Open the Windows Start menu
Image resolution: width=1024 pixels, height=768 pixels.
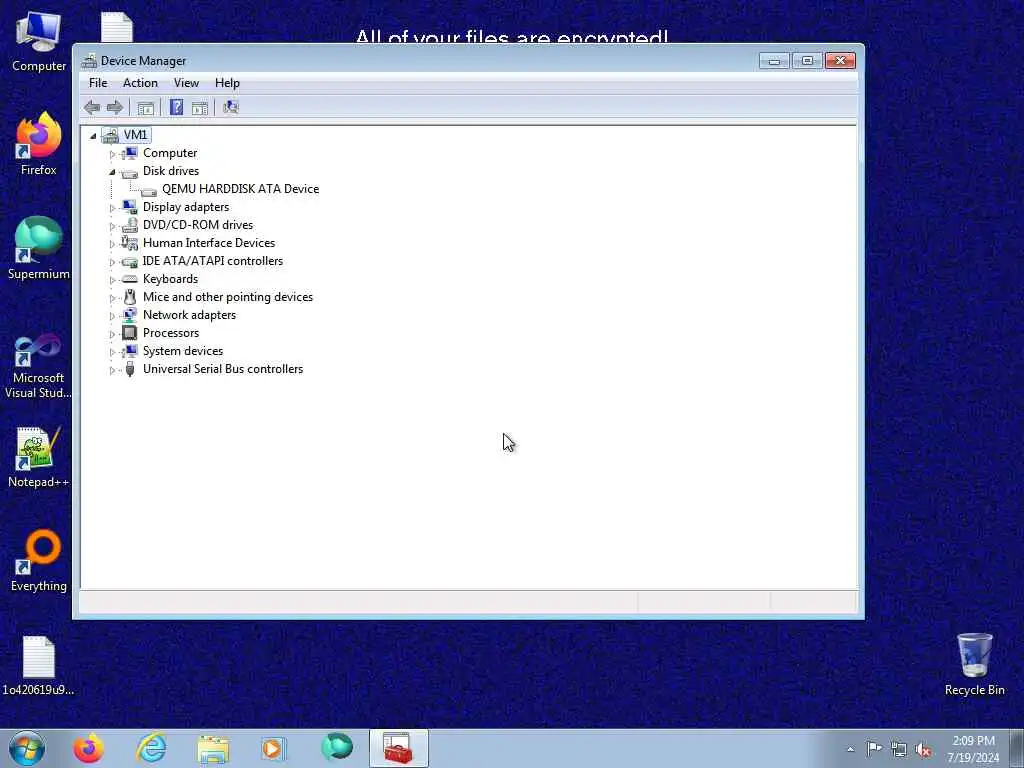tap(27, 749)
